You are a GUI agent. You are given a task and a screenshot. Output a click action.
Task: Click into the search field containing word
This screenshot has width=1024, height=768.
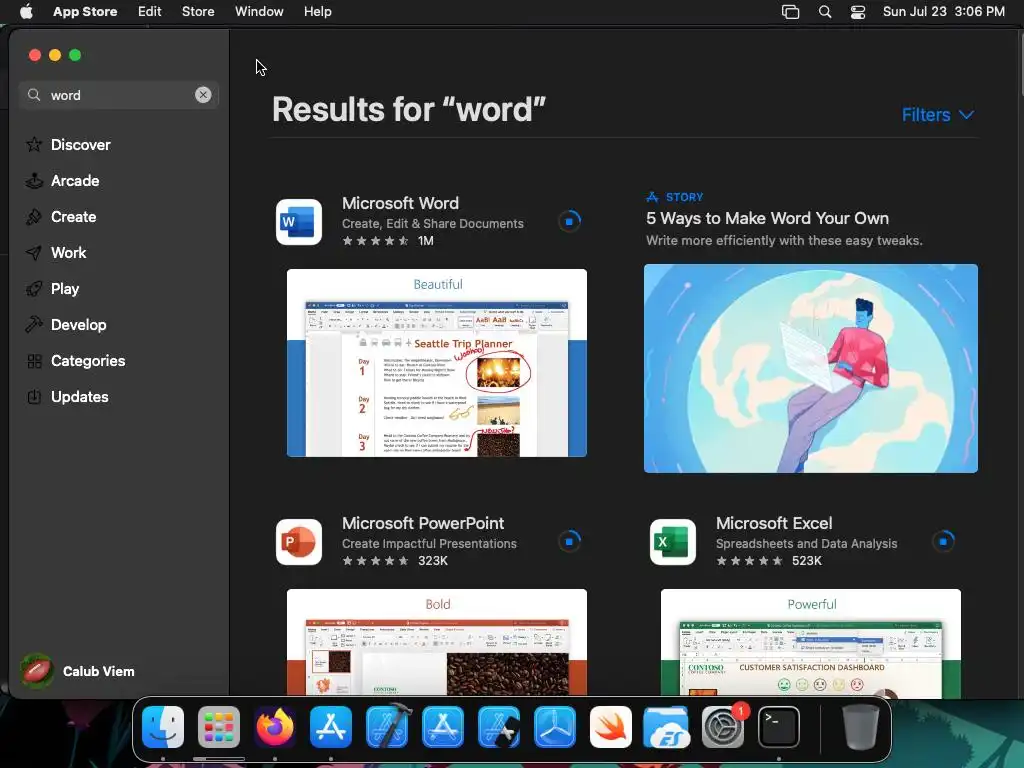(x=118, y=95)
